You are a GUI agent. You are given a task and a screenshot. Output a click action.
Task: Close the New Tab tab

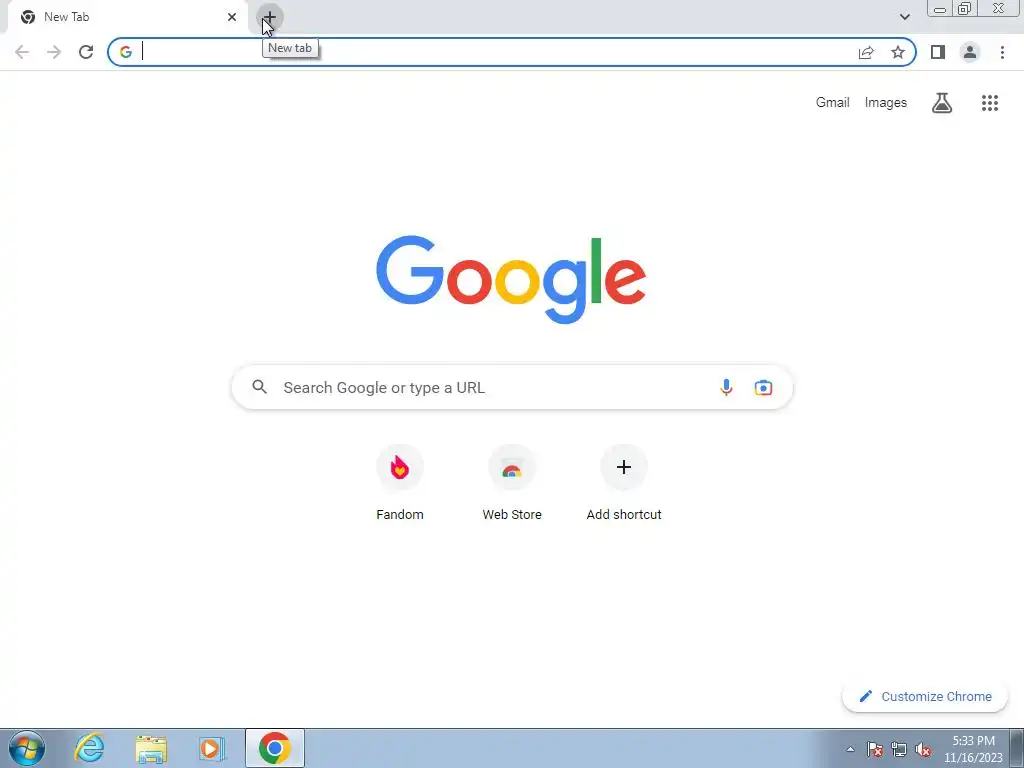click(x=232, y=17)
